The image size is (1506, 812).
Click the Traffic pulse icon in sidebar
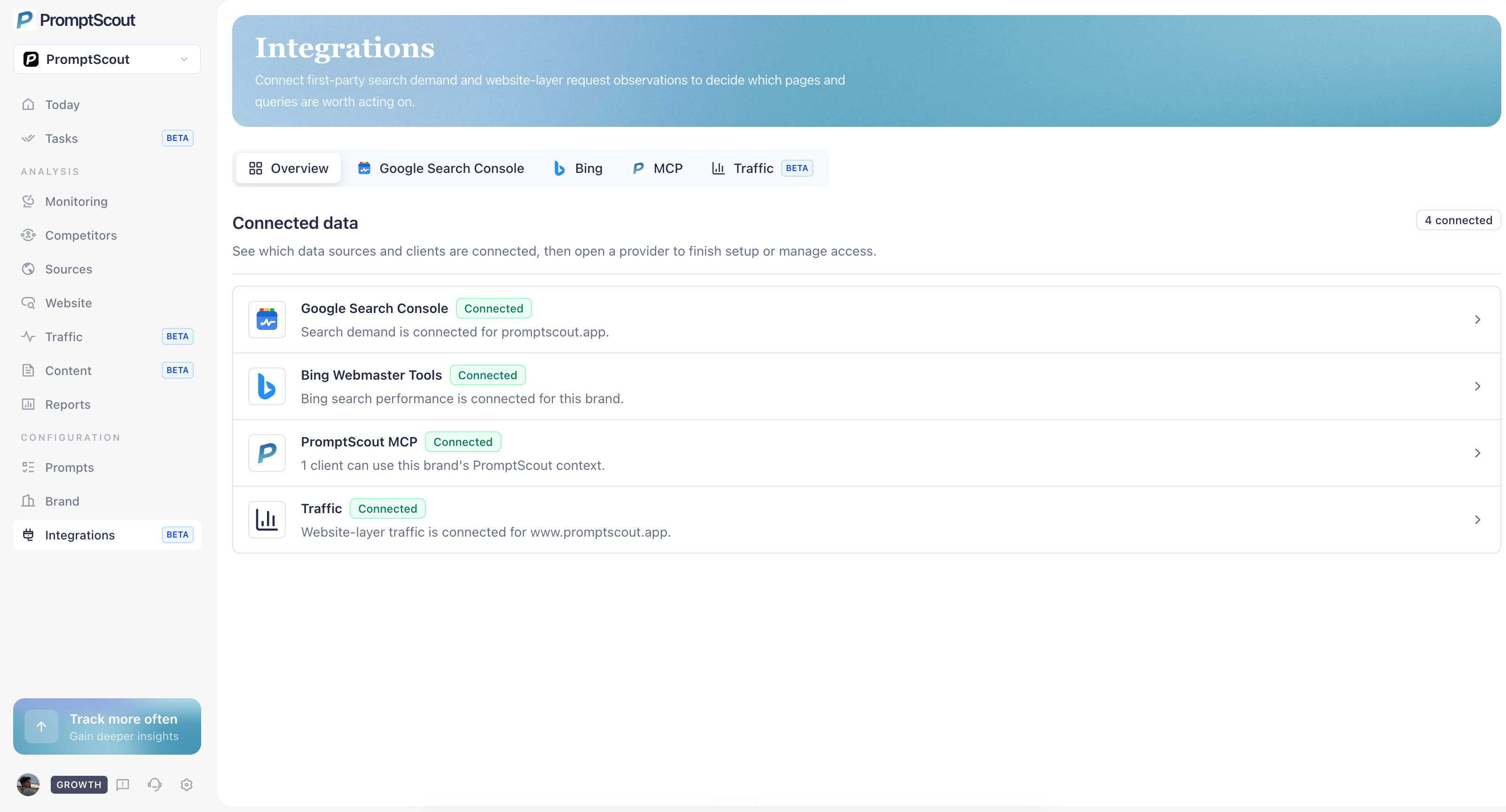[28, 337]
